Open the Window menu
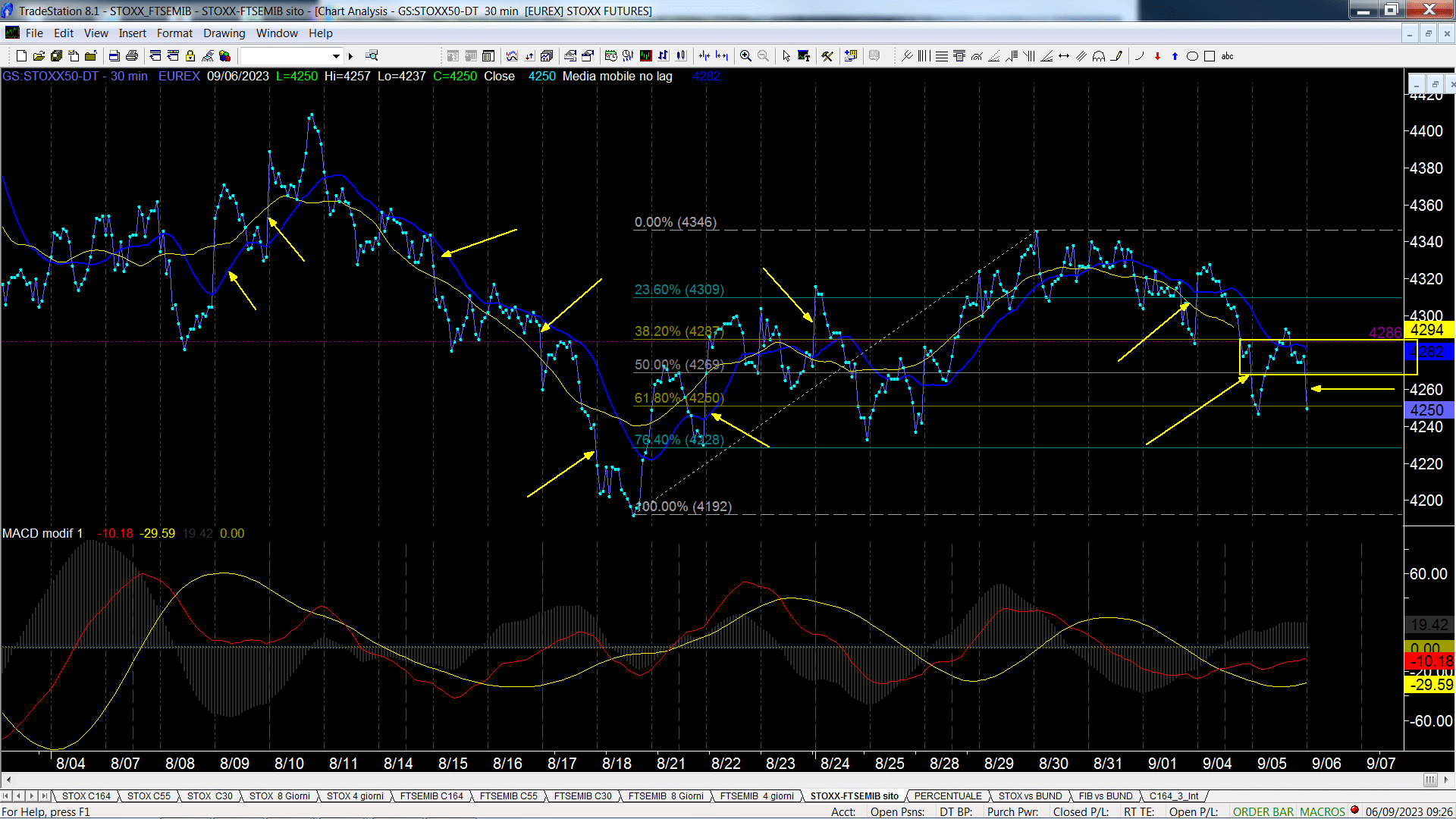The height and width of the screenshot is (819, 1456). pos(277,33)
